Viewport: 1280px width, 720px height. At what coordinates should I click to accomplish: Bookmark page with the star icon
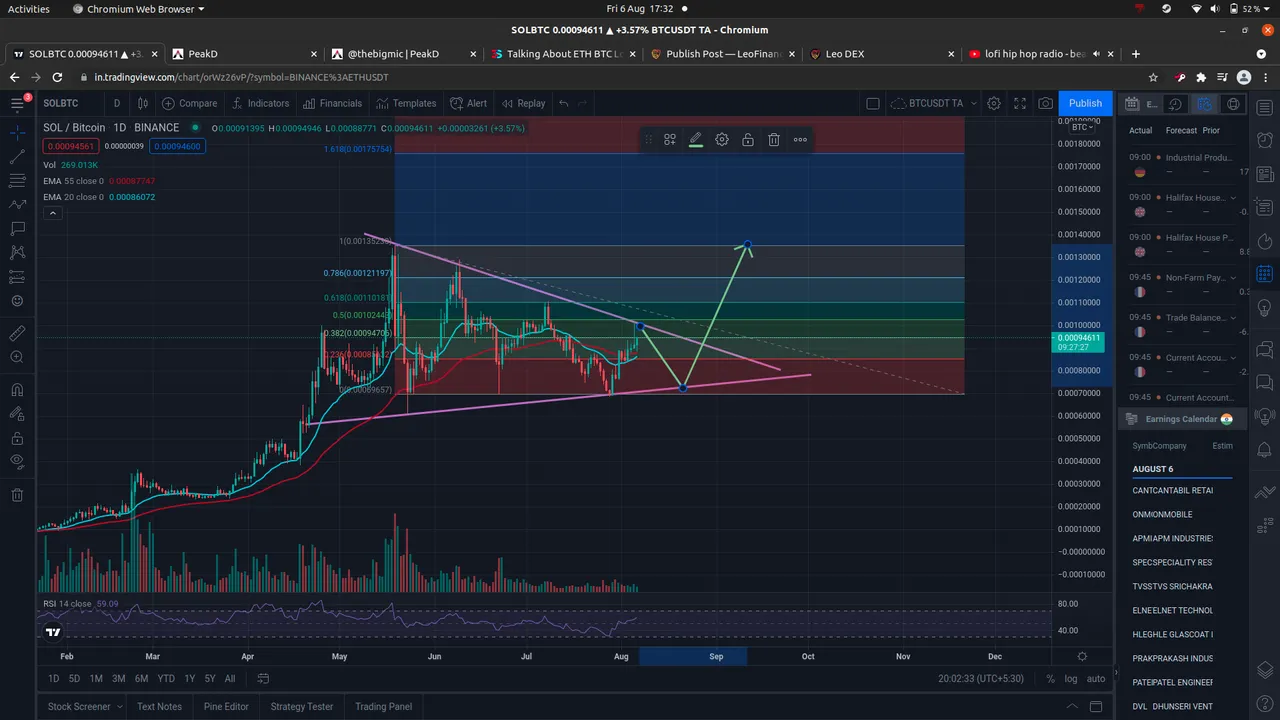(x=1154, y=77)
